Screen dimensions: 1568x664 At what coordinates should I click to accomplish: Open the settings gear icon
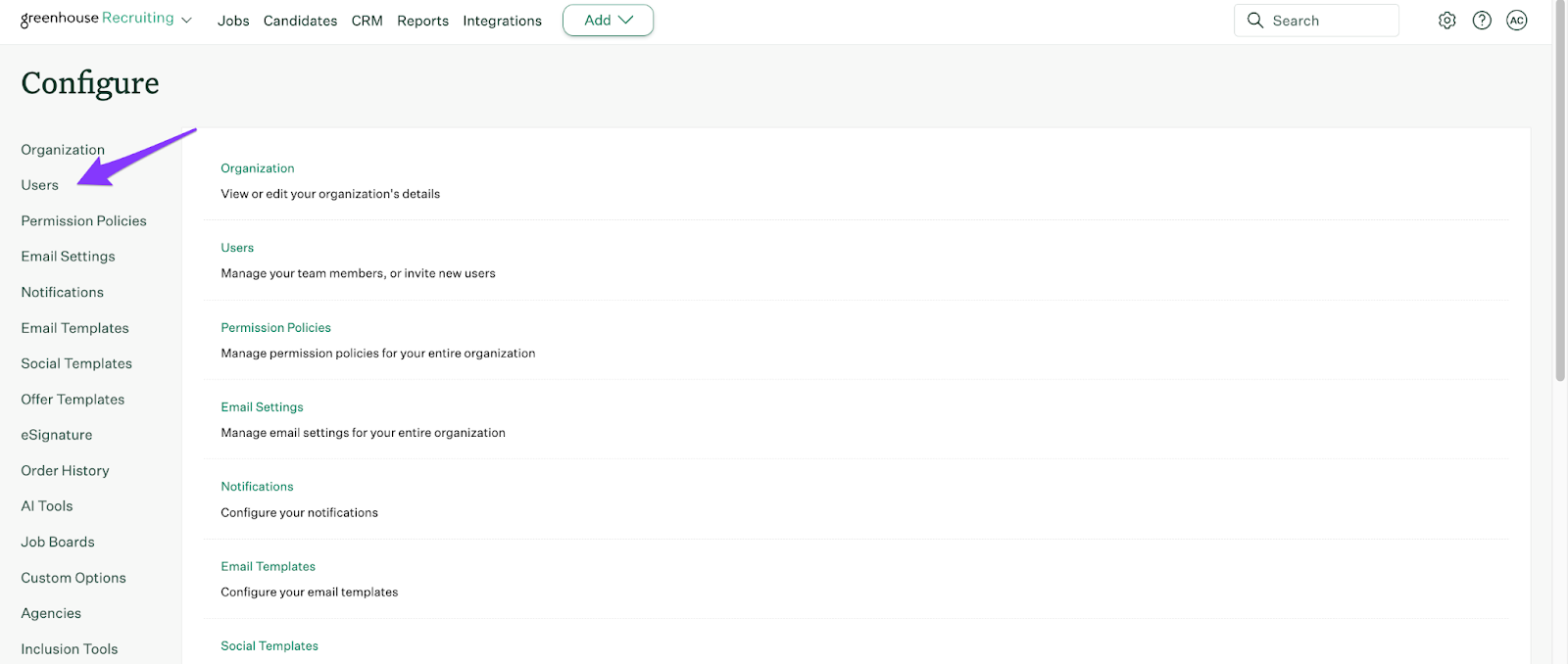(x=1446, y=21)
